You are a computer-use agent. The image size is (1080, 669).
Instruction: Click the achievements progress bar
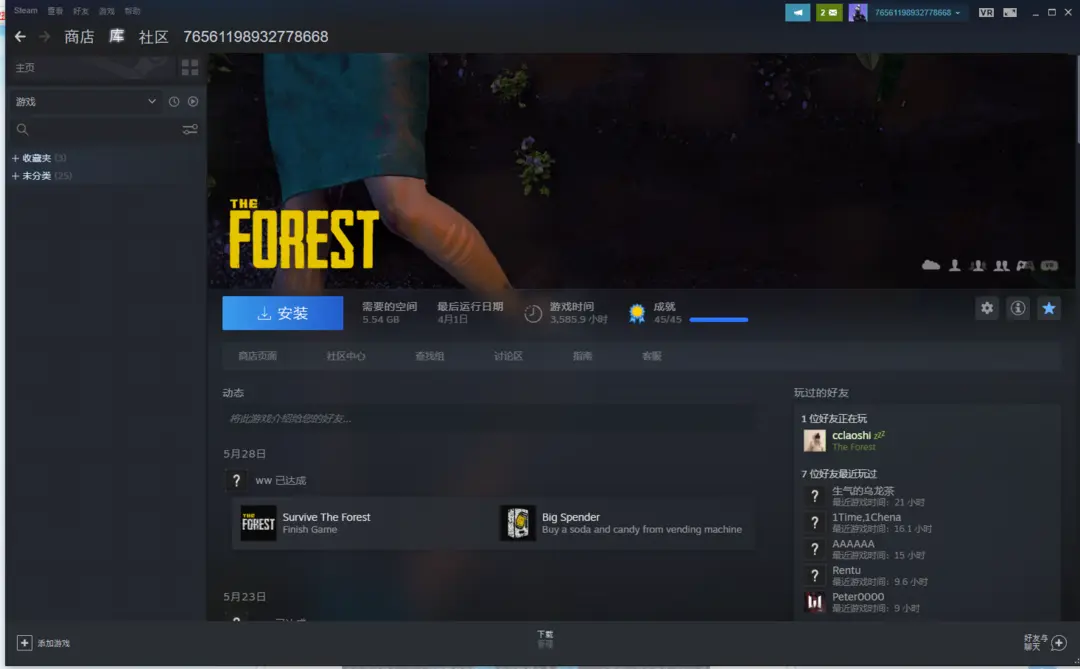point(718,320)
